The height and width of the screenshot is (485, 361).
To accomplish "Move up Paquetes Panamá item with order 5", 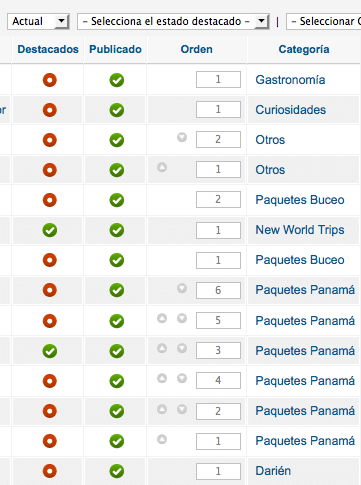I will (162, 319).
